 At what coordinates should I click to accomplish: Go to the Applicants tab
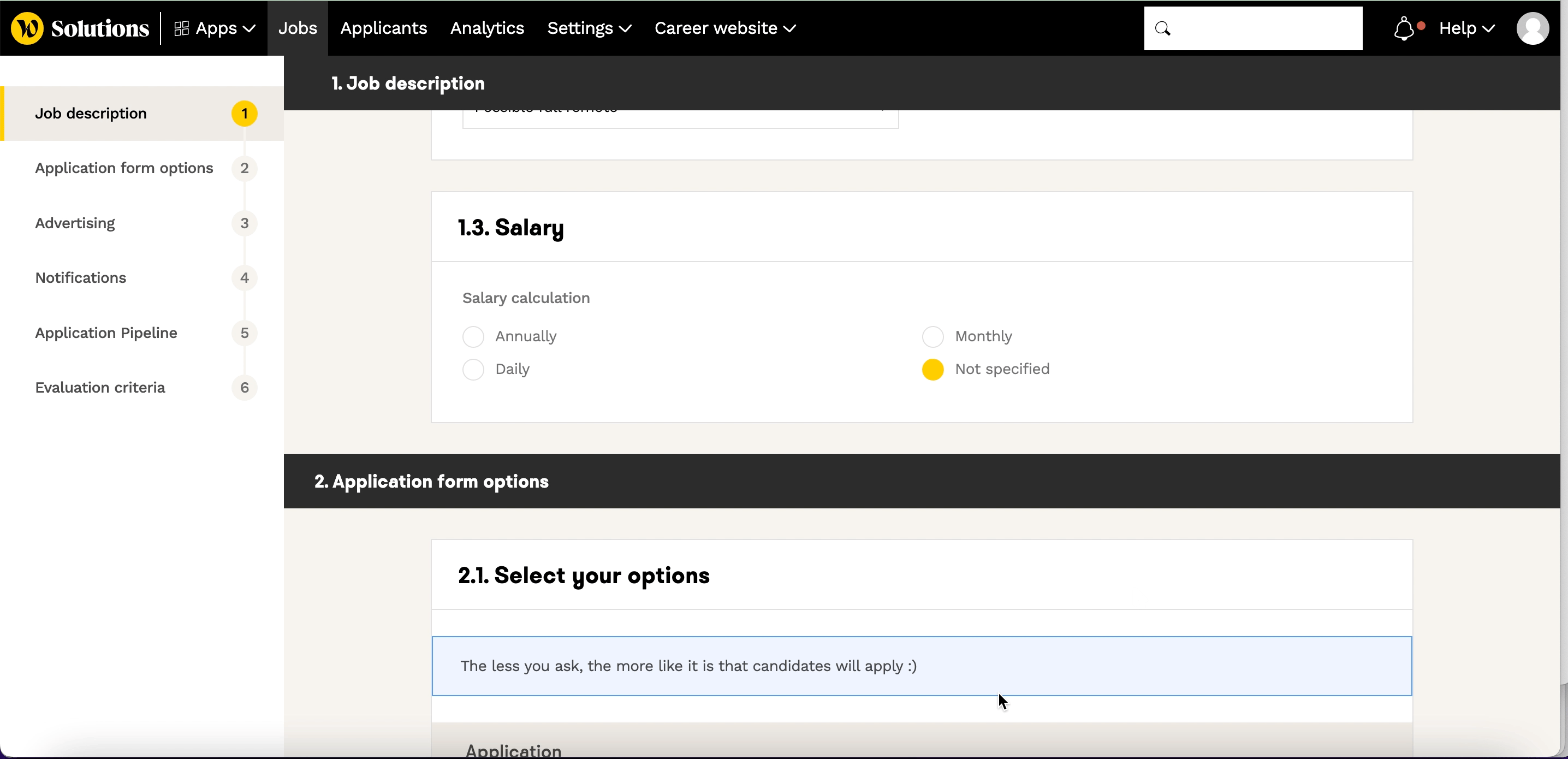pyautogui.click(x=383, y=28)
